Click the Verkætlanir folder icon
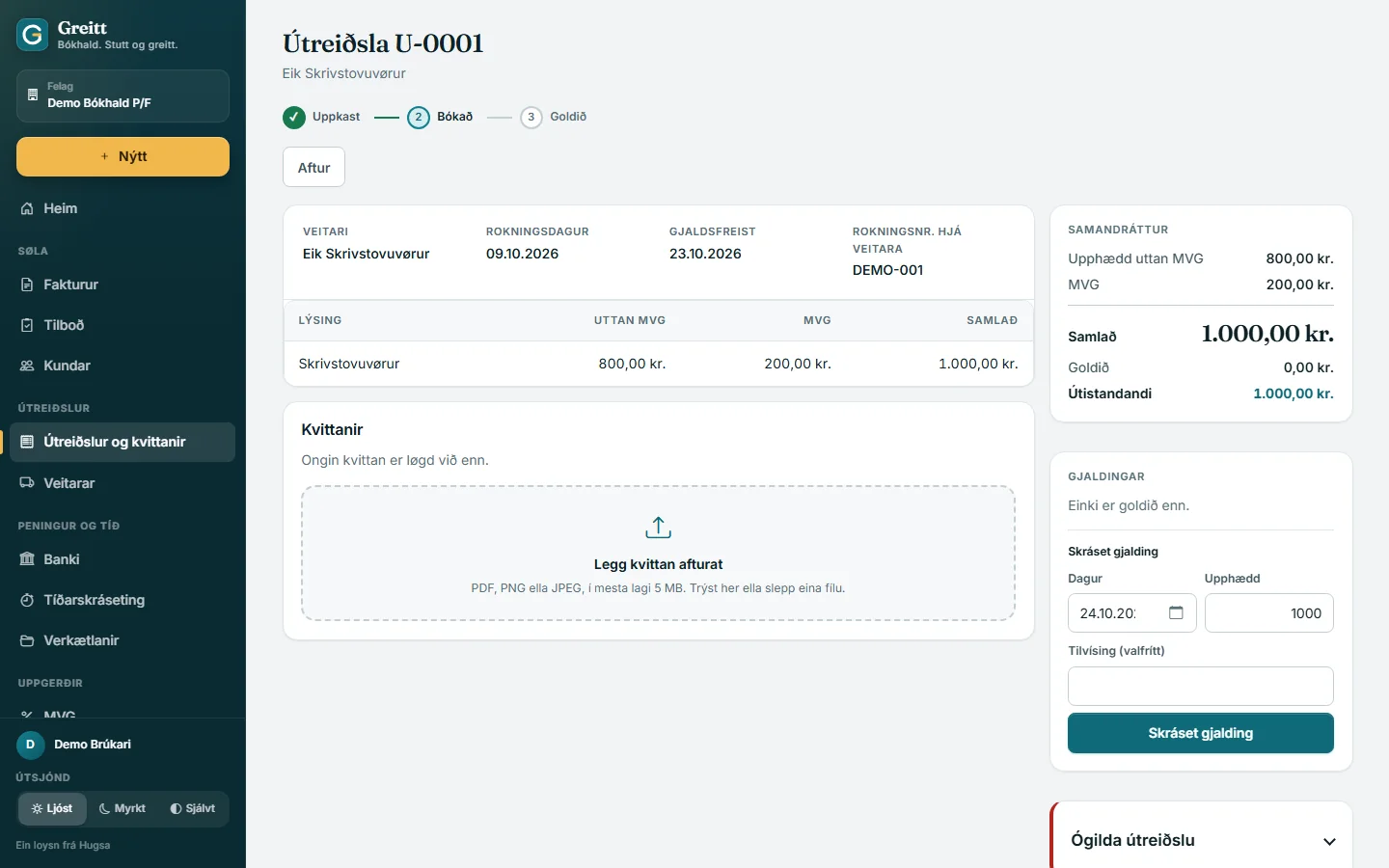 (x=27, y=640)
